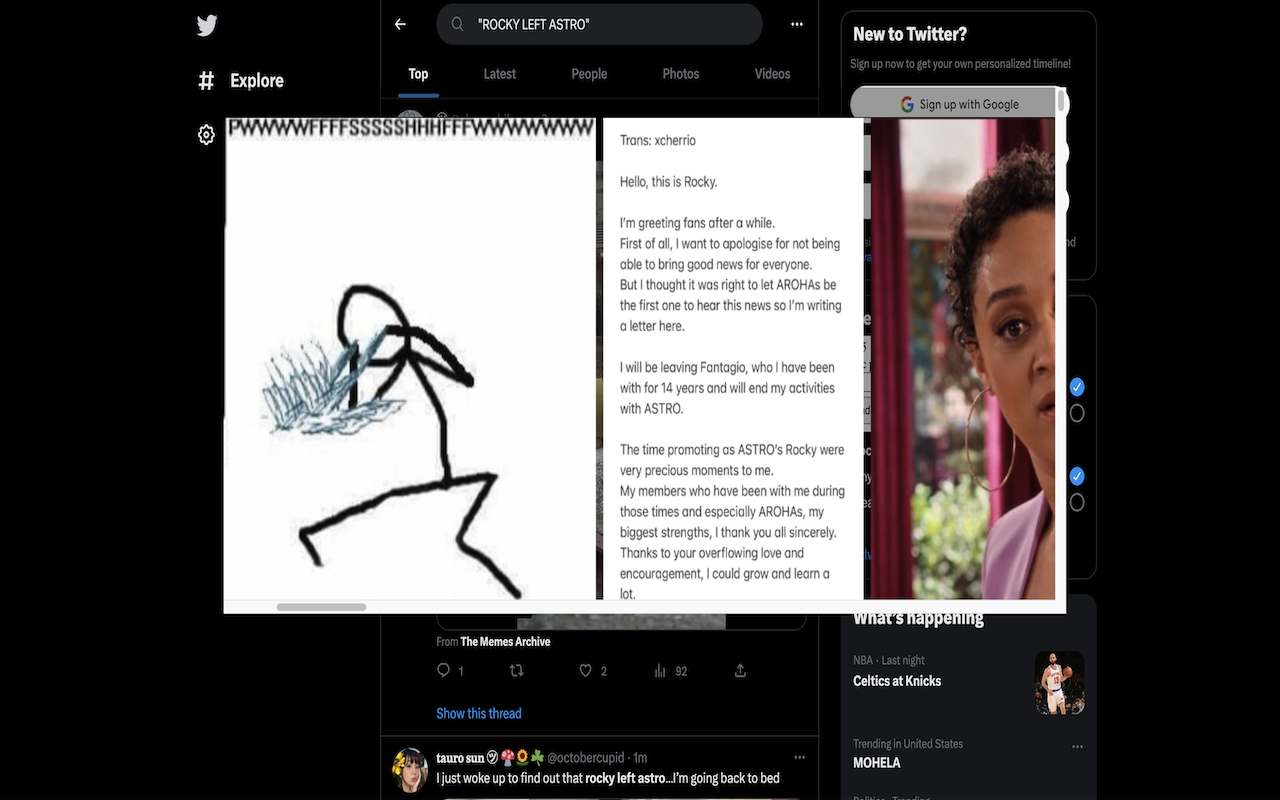This screenshot has height=800, width=1280.
Task: Open the Explore page via hashtag icon
Action: click(x=206, y=81)
